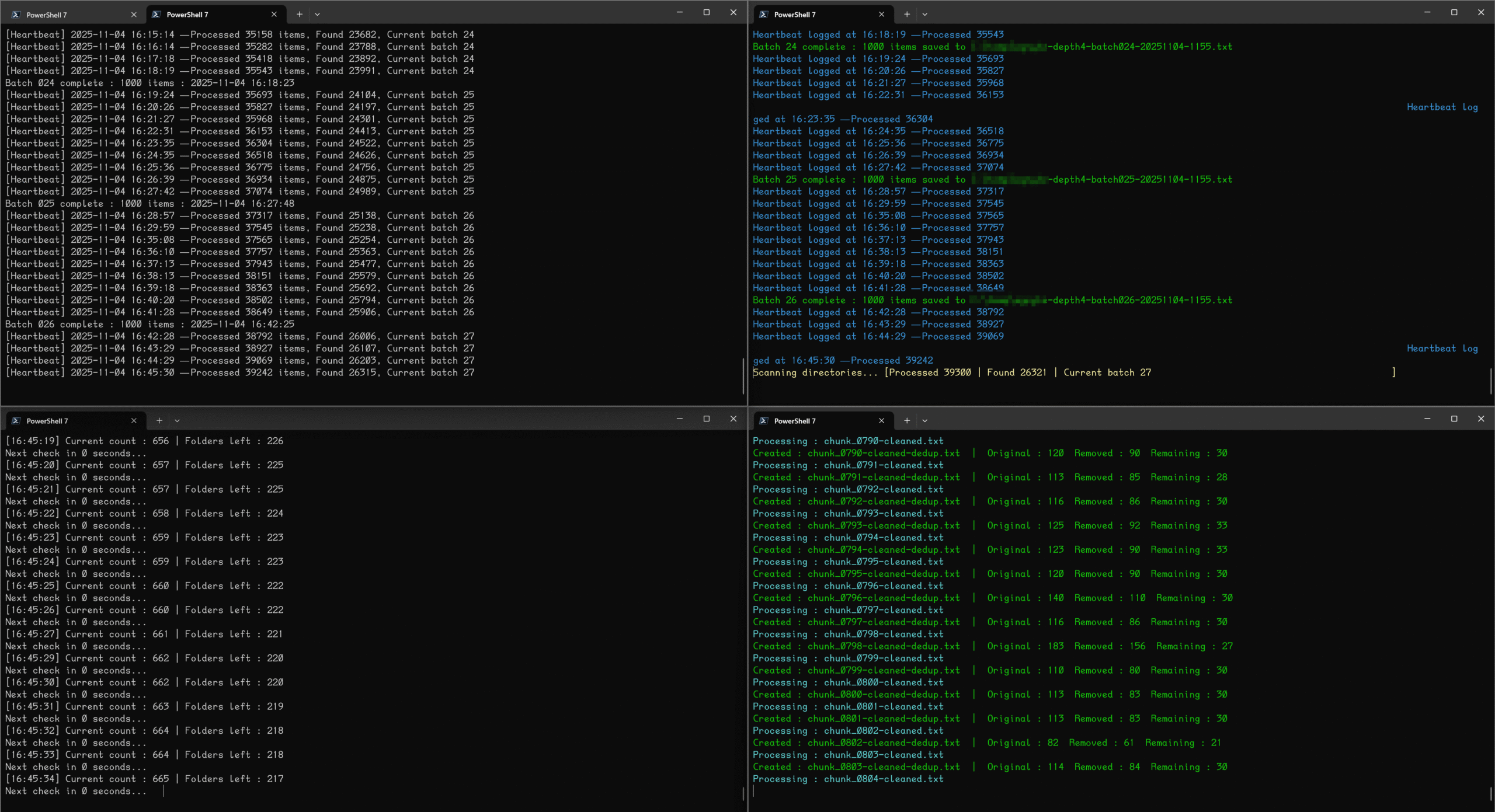
Task: Open new tab in bottom-right terminal window
Action: coord(906,420)
